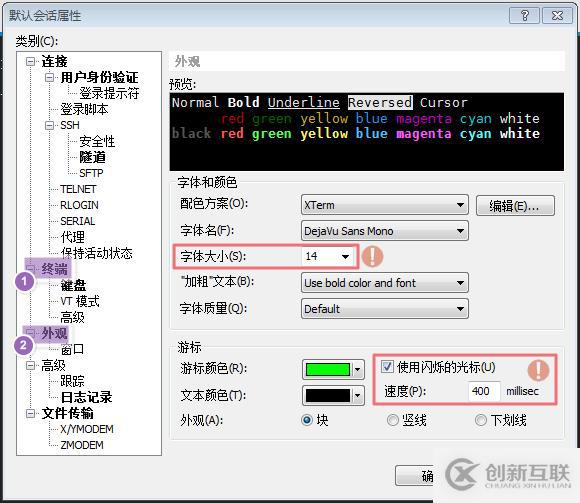Select X/YMODEM category
580x503 pixels.
(87, 429)
